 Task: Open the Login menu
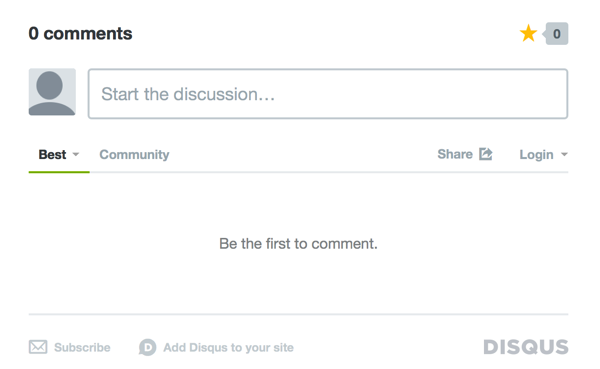536,155
